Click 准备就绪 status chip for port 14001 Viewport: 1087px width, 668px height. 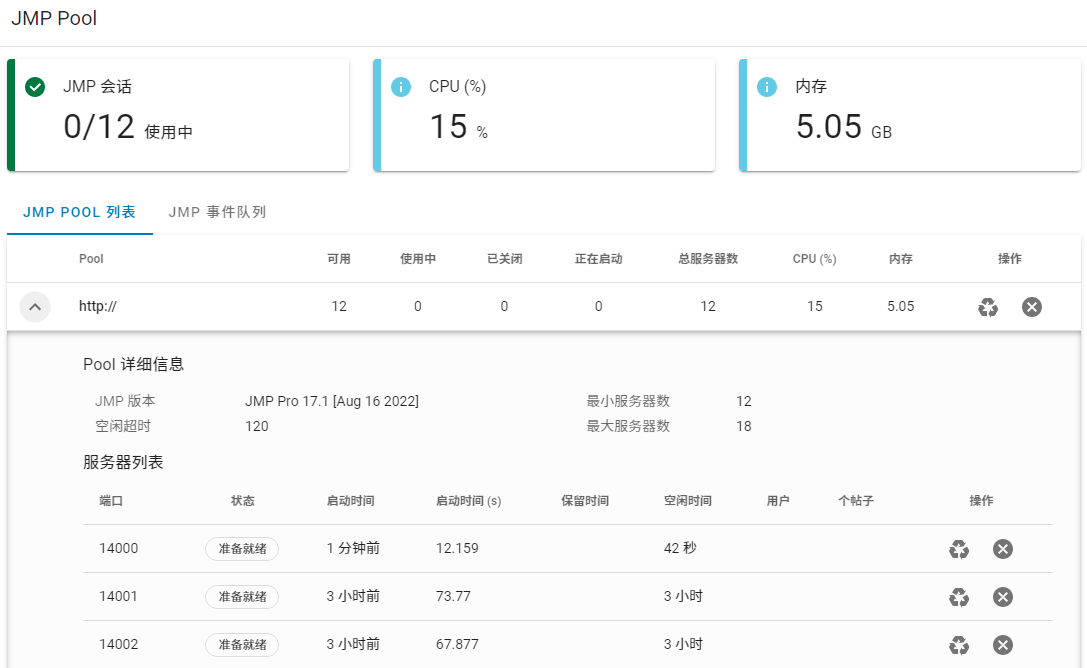[242, 597]
